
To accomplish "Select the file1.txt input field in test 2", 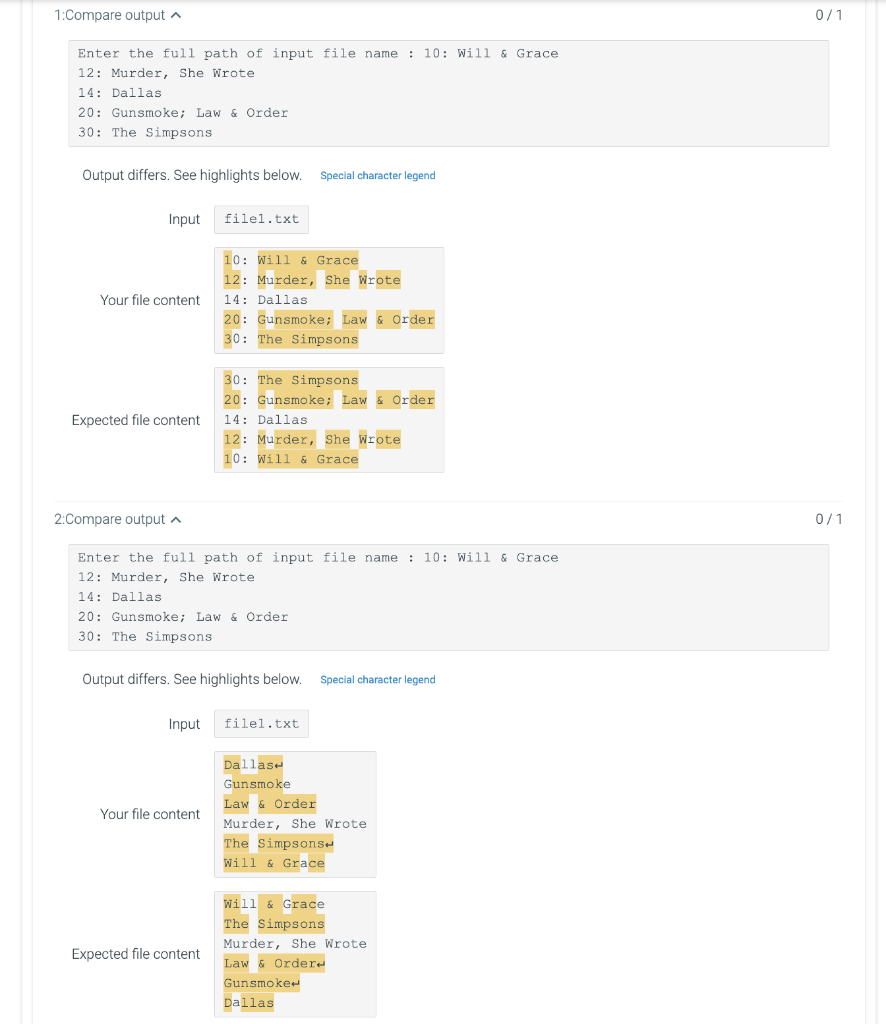I will (x=261, y=723).
